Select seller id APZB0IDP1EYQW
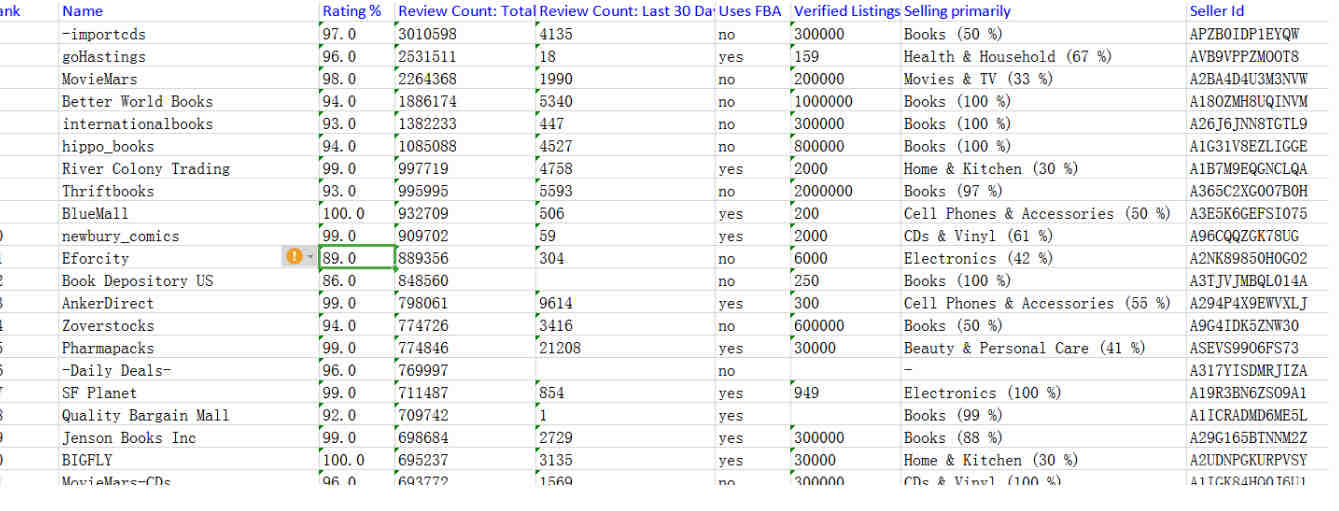Screen dimensions: 1339x511 (x=1244, y=34)
